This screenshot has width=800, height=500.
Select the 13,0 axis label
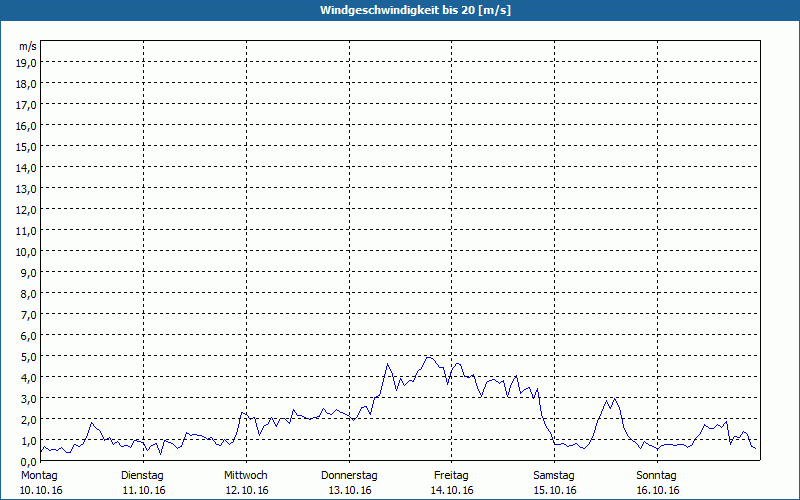(x=26, y=189)
